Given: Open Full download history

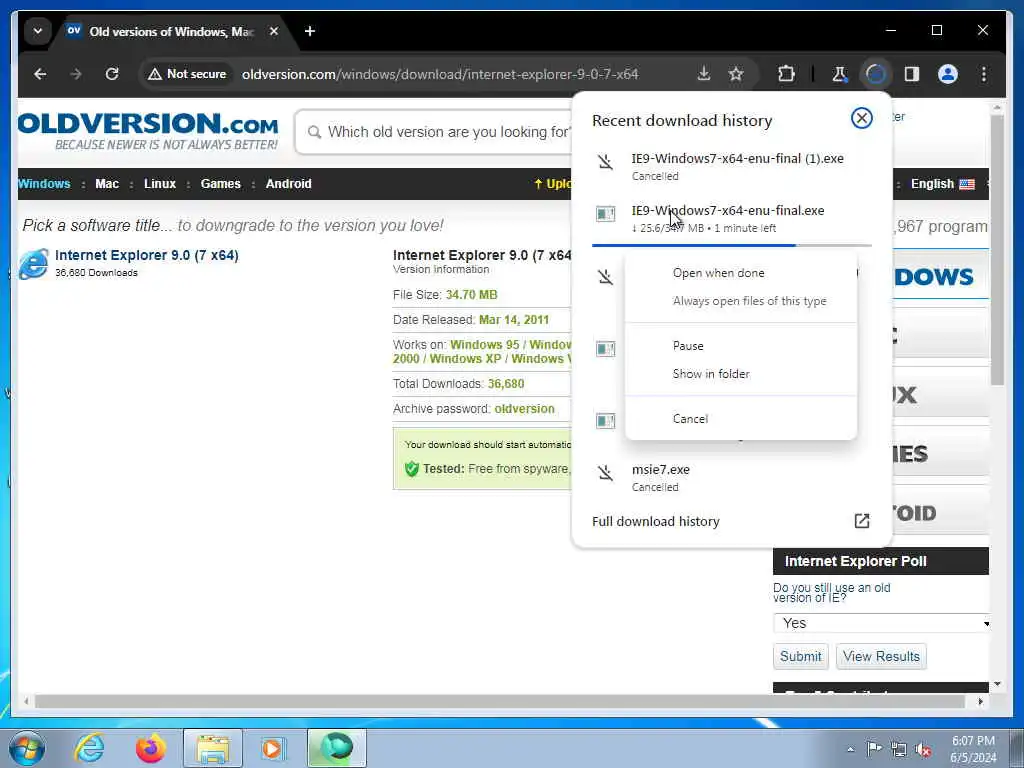Looking at the screenshot, I should [x=656, y=521].
